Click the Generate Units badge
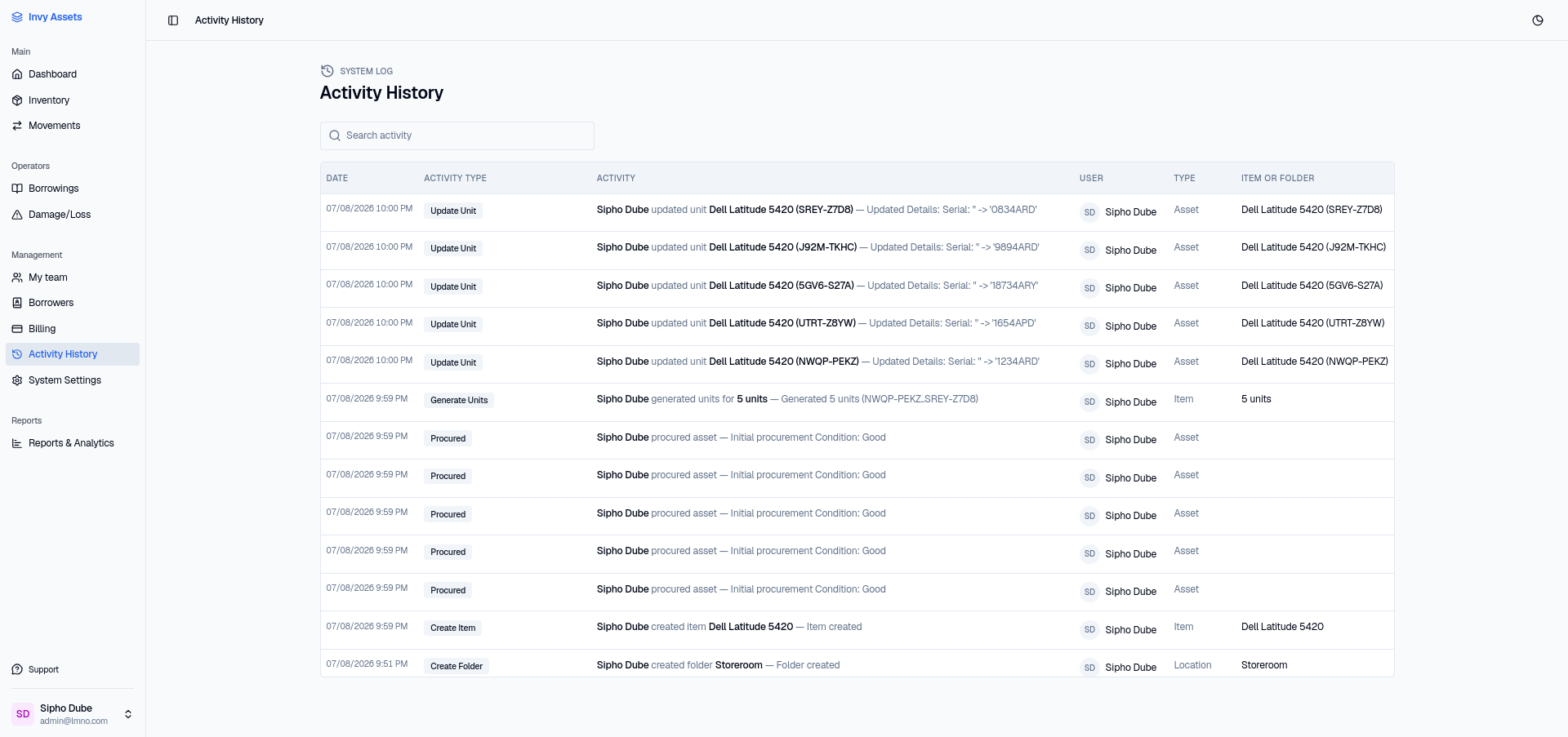Viewport: 1568px width, 737px height. [x=459, y=400]
